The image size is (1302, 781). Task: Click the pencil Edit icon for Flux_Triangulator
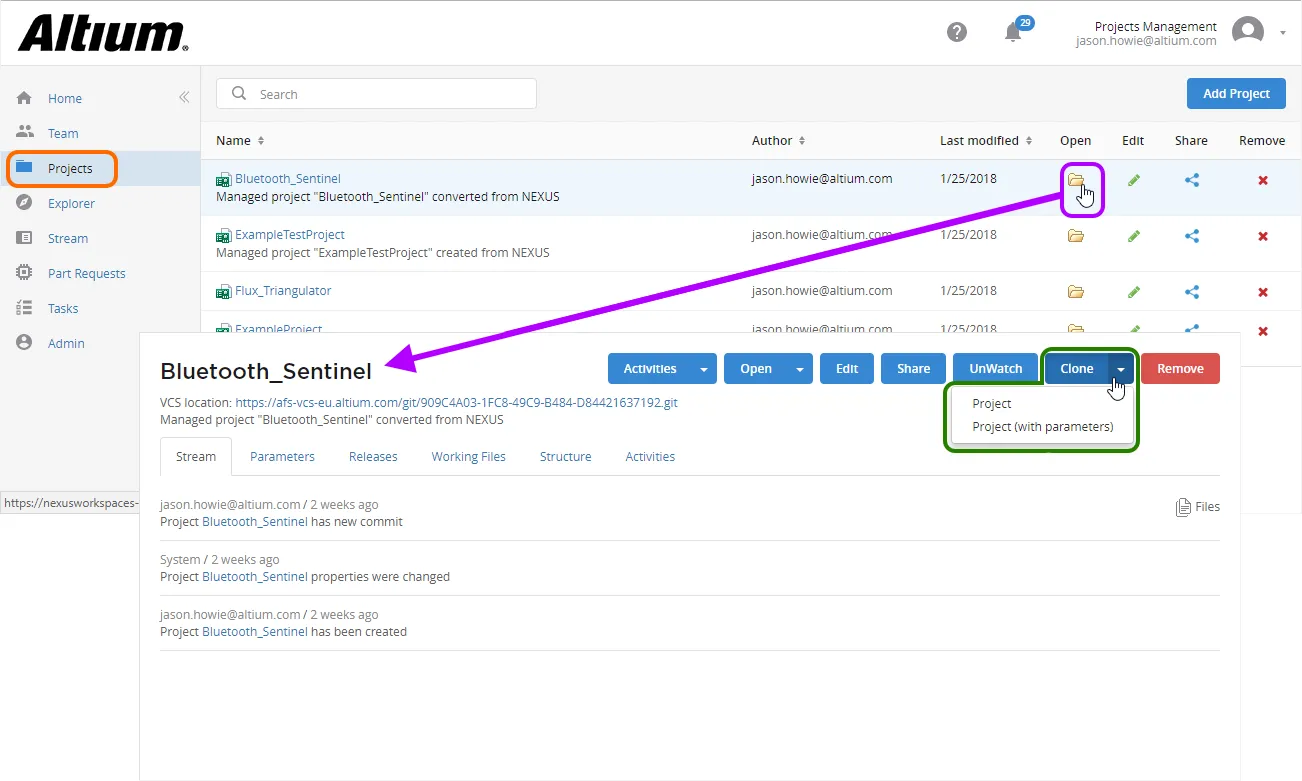[1133, 292]
